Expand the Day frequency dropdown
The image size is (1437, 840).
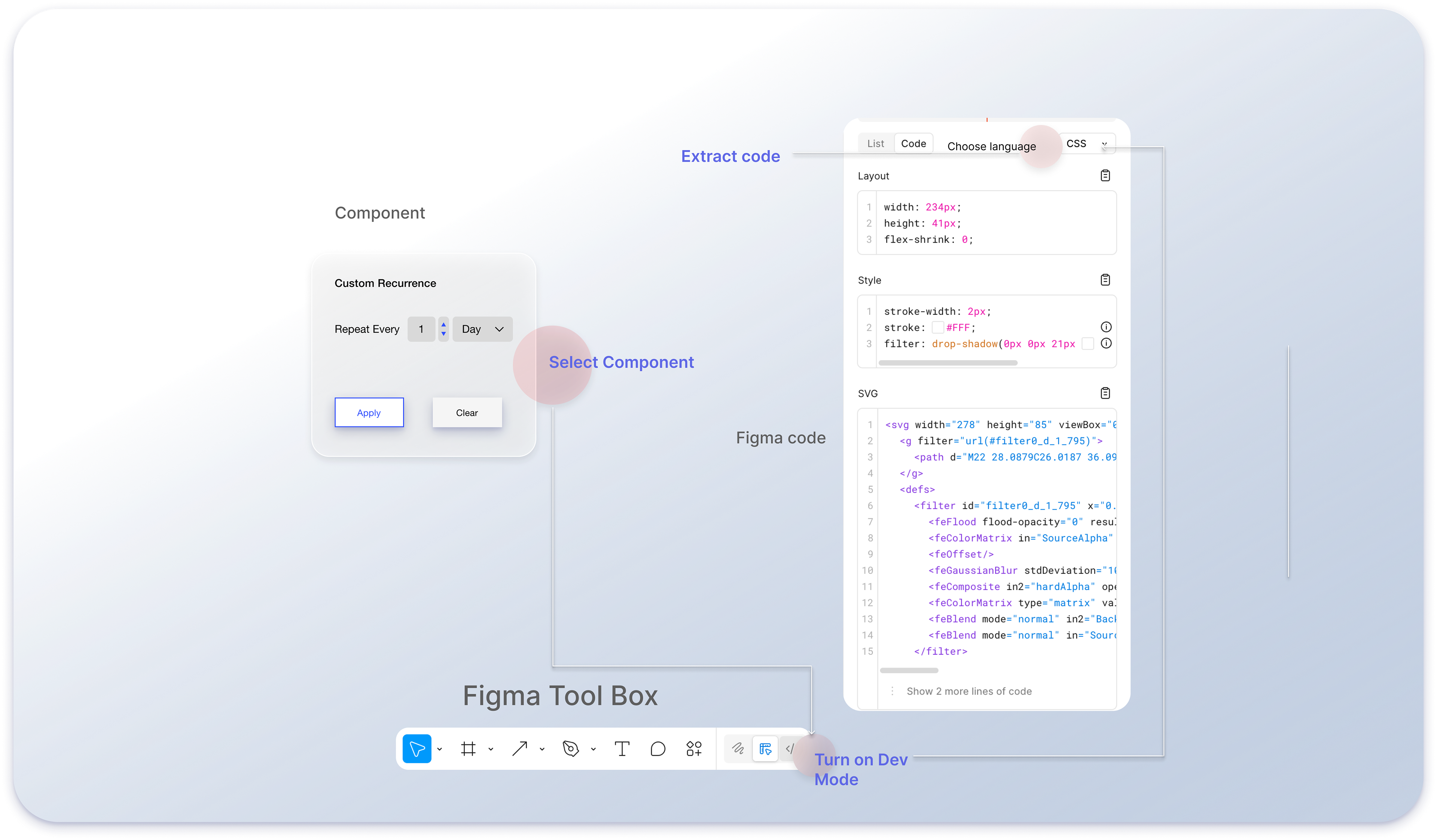point(482,329)
